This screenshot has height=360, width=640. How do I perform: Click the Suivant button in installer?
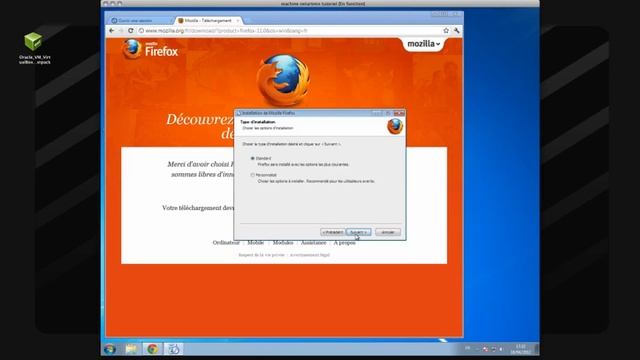coord(358,232)
